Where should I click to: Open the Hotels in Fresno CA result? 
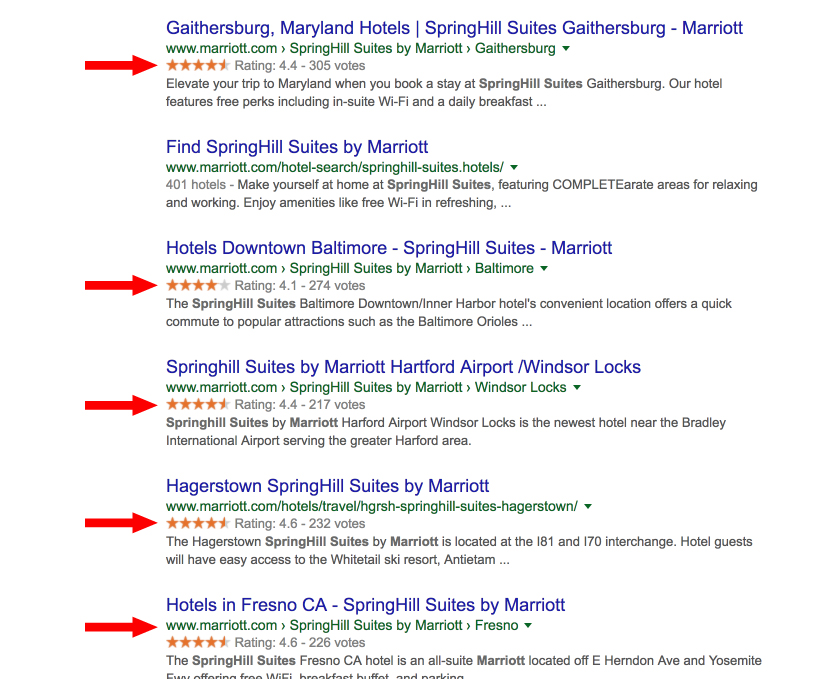point(365,605)
